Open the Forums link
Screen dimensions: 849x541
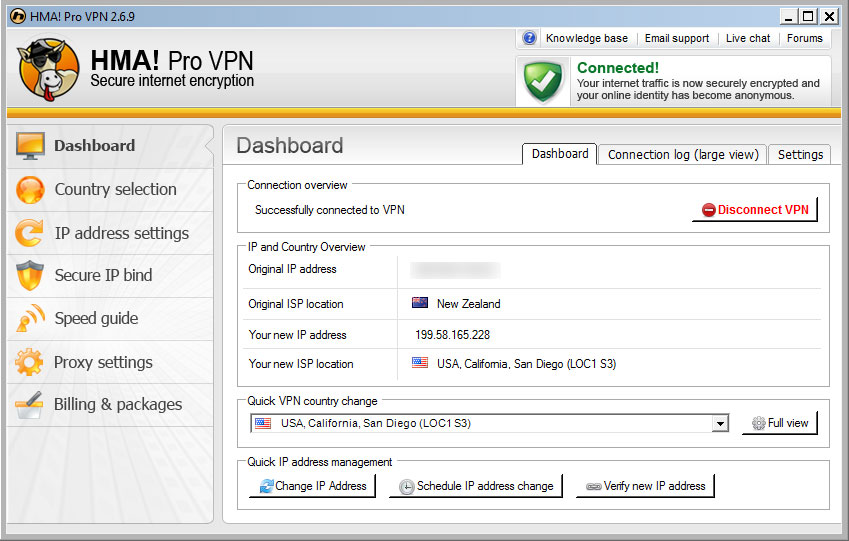tap(804, 38)
